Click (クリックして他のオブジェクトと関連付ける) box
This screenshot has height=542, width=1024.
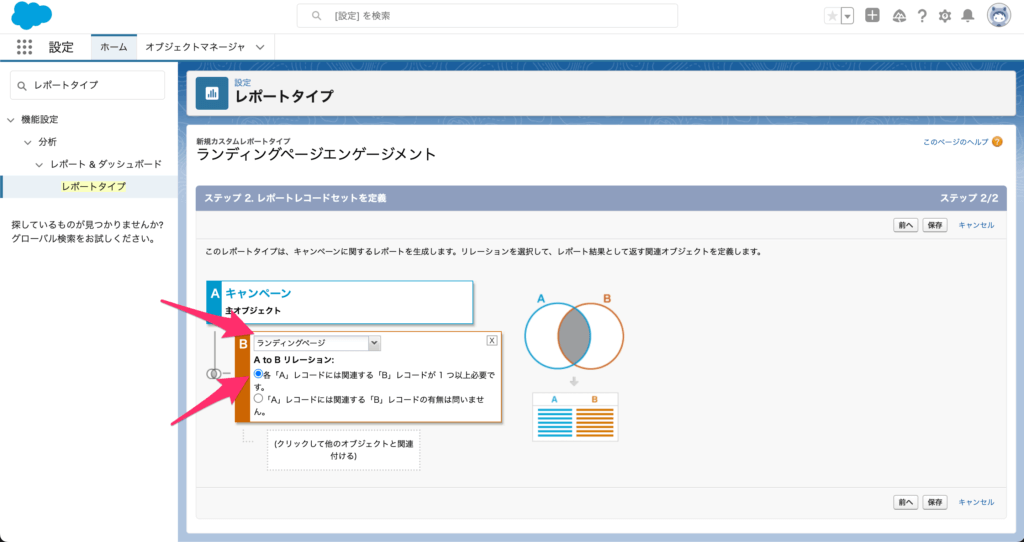[x=344, y=450]
